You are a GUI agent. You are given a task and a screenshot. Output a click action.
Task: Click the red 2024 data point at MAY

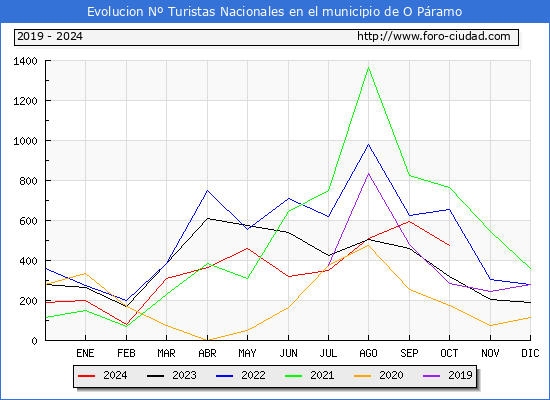click(247, 248)
